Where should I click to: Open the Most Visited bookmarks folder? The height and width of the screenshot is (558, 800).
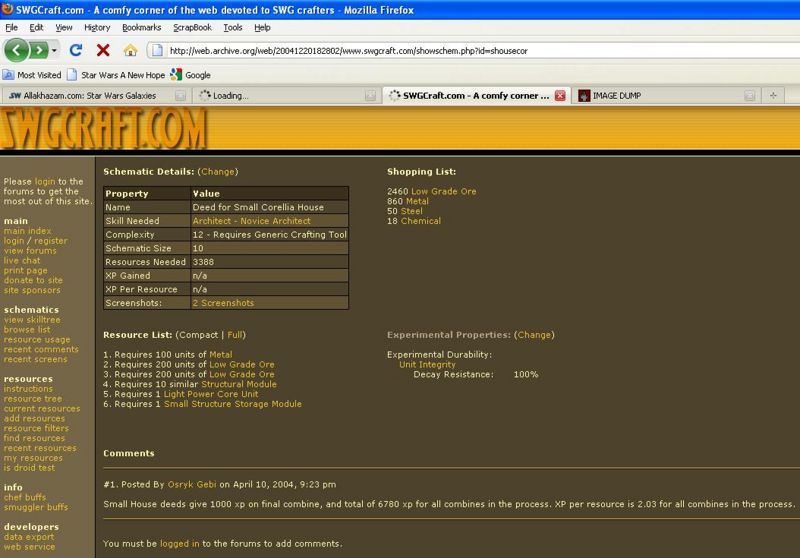click(32, 75)
